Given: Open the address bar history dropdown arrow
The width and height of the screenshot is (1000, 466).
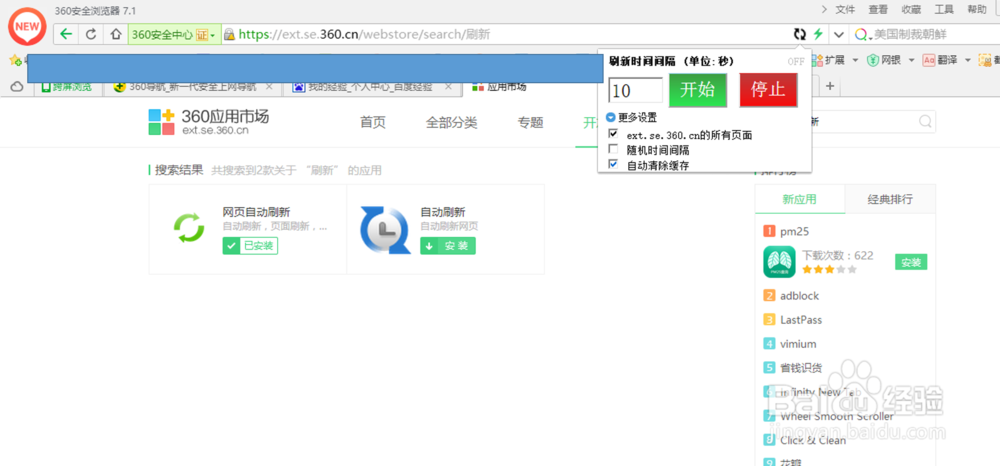Looking at the screenshot, I should point(839,34).
